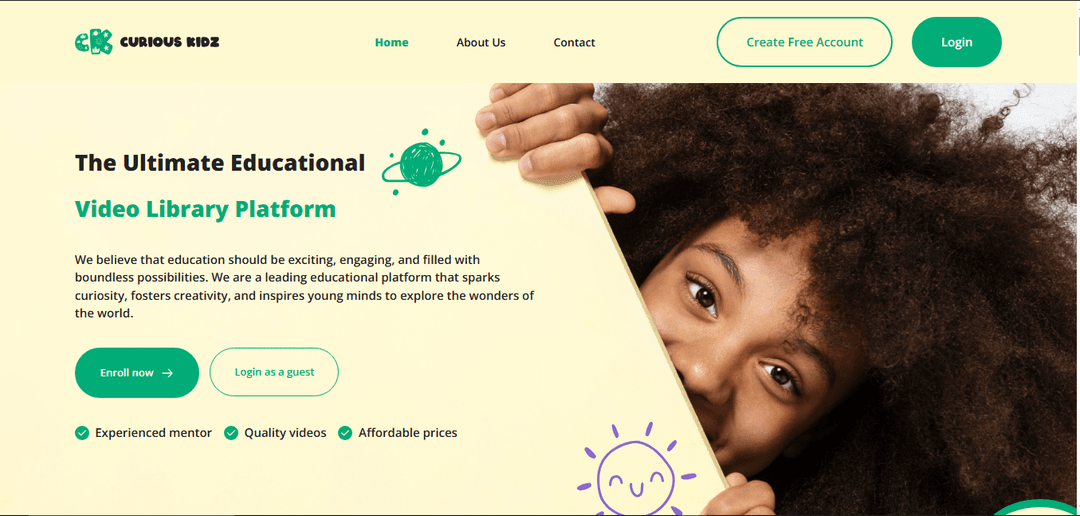Click the Curious Kidz brand name text
The image size is (1080, 516).
169,43
